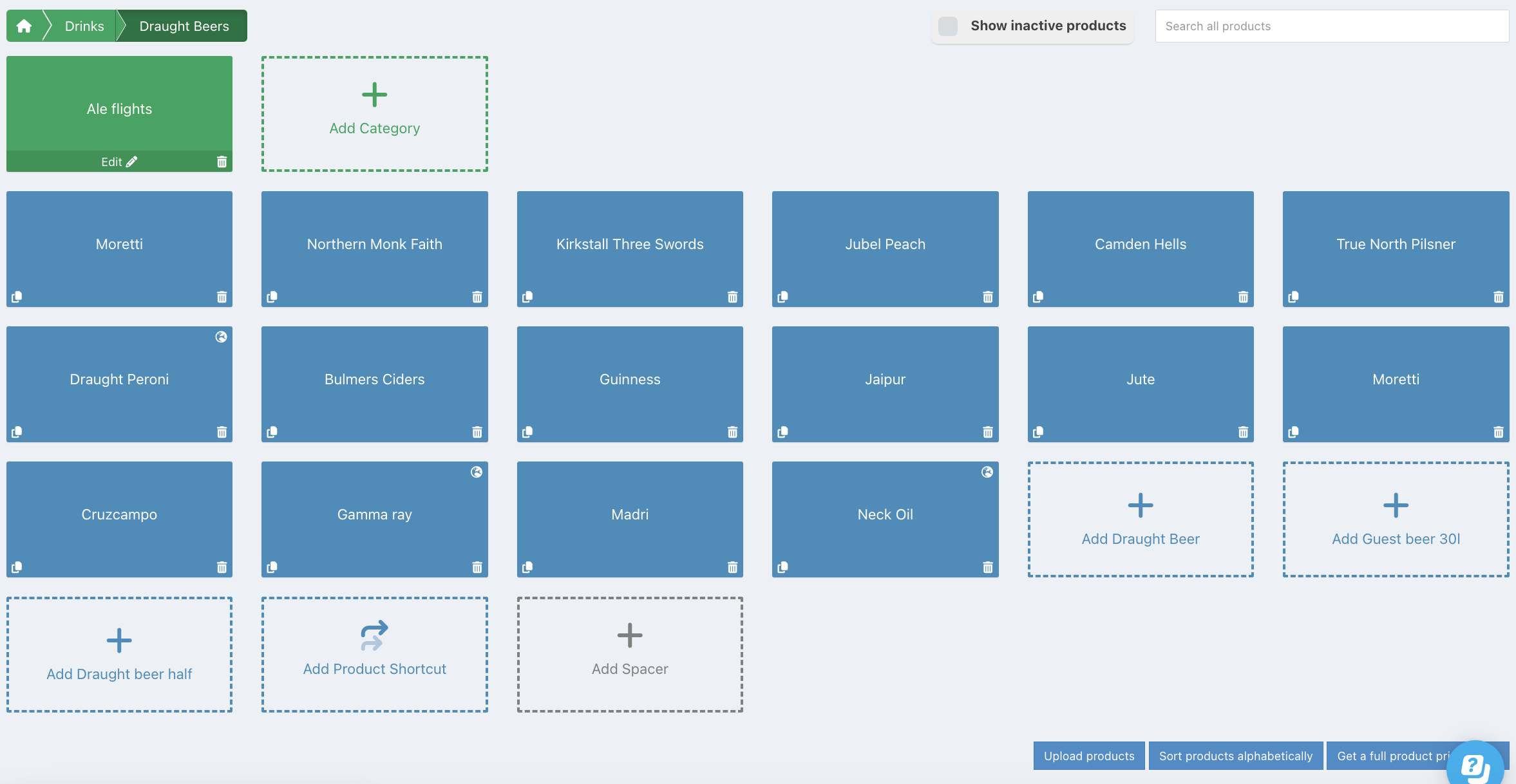This screenshot has height=784, width=1516.
Task: Select the Draught Beers breadcrumb
Action: coord(184,26)
